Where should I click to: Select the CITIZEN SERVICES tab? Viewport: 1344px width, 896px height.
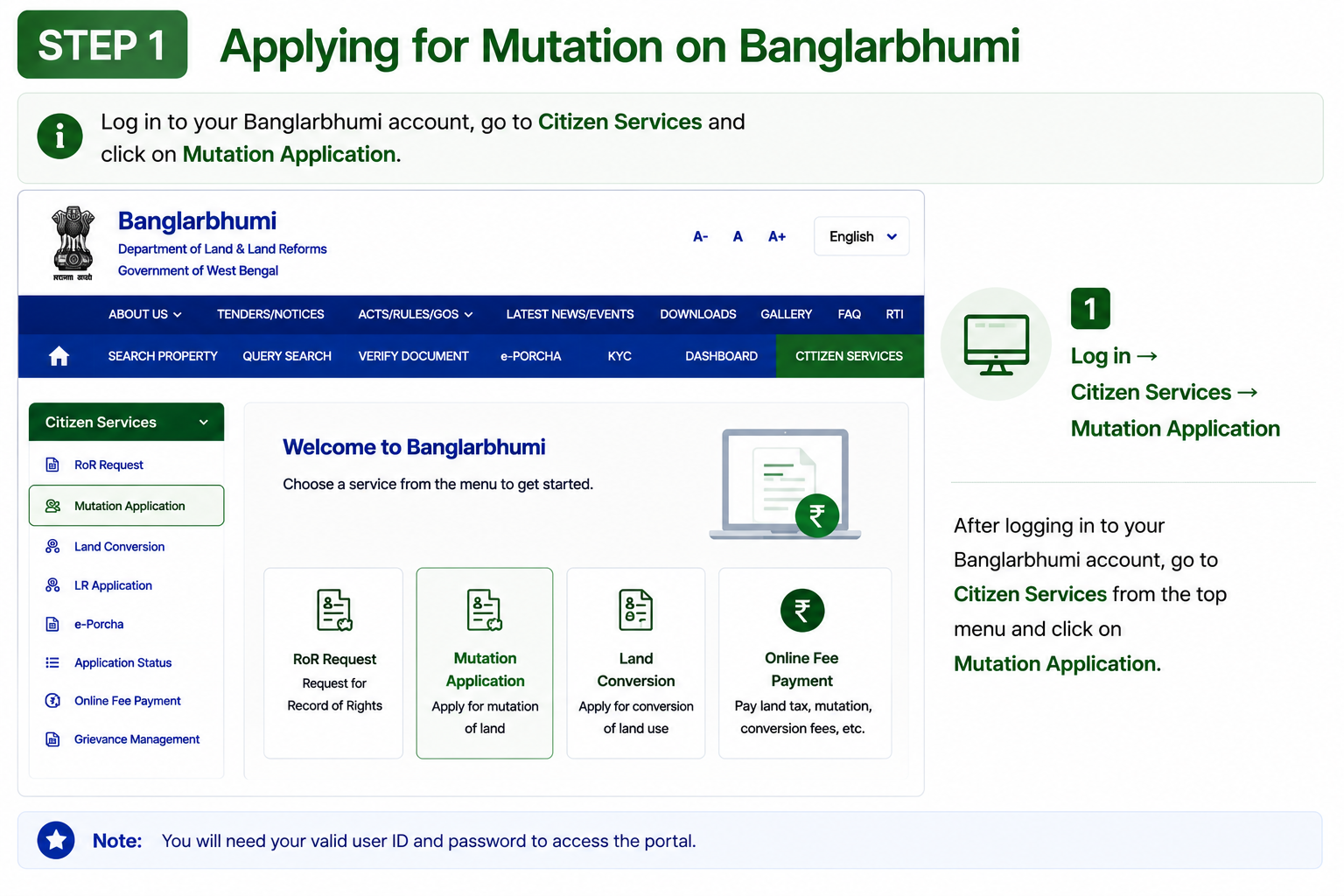pos(849,356)
